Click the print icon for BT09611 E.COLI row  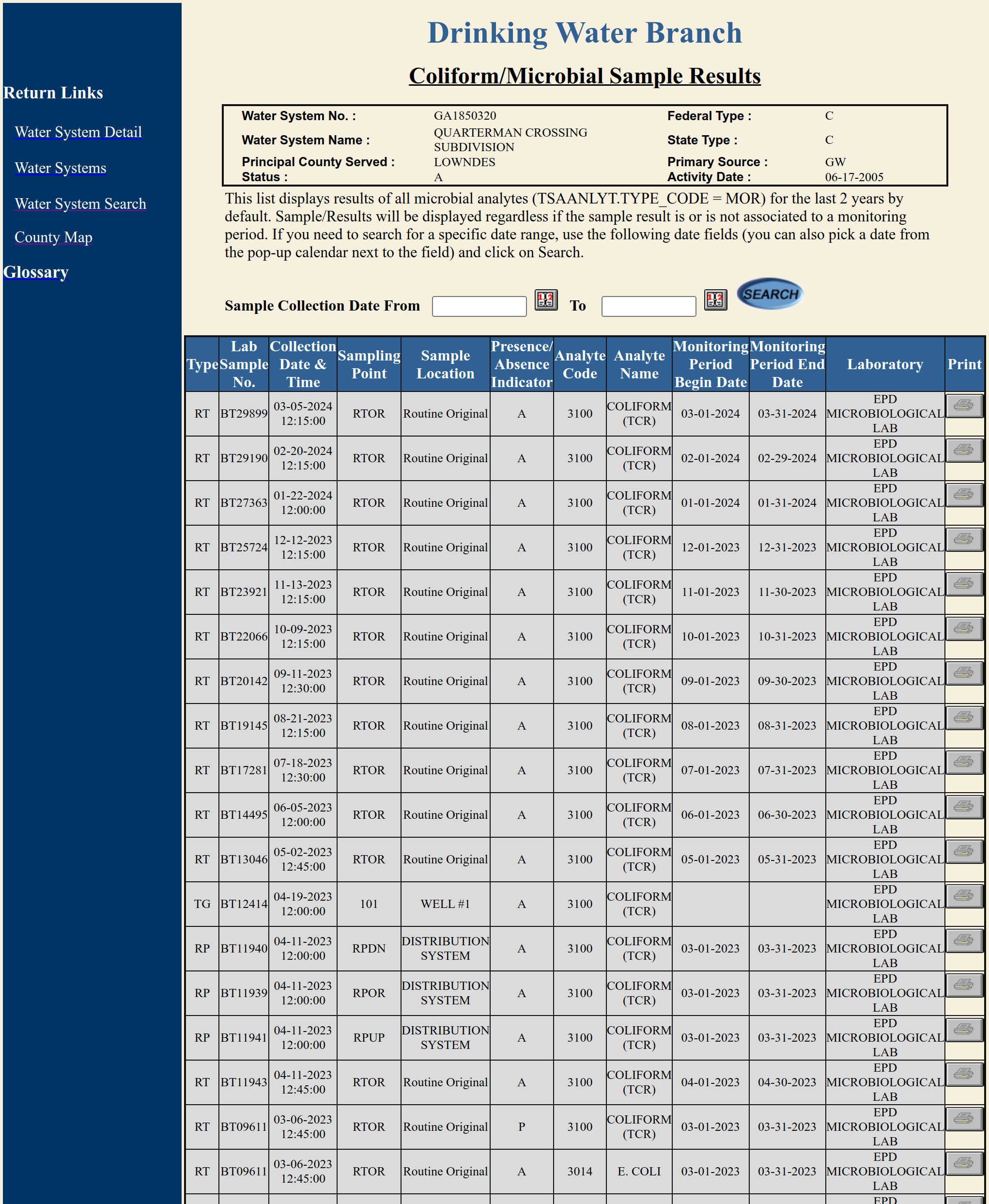point(963,1162)
